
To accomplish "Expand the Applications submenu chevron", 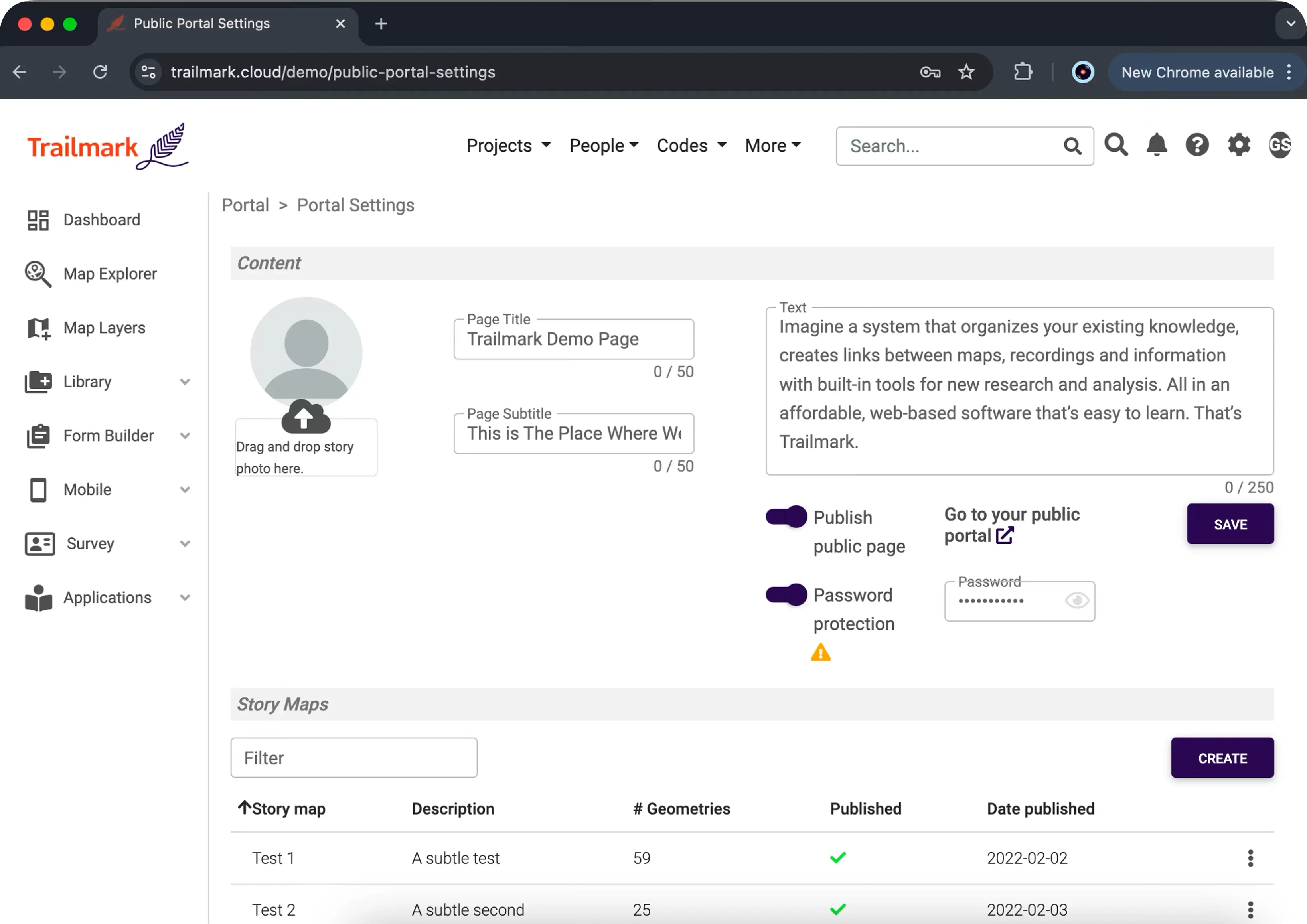I will (x=185, y=598).
